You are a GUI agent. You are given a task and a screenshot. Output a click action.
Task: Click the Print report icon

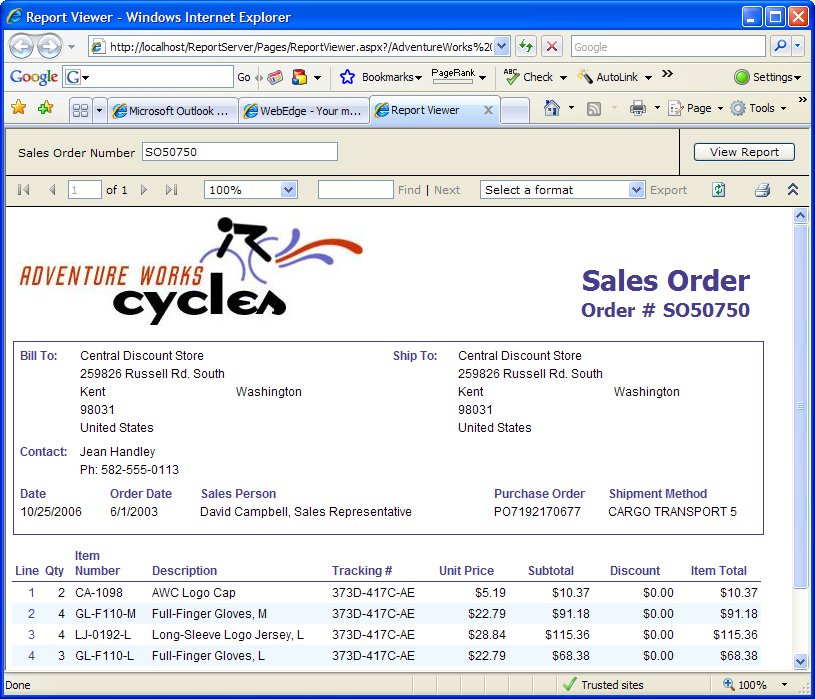(x=762, y=190)
